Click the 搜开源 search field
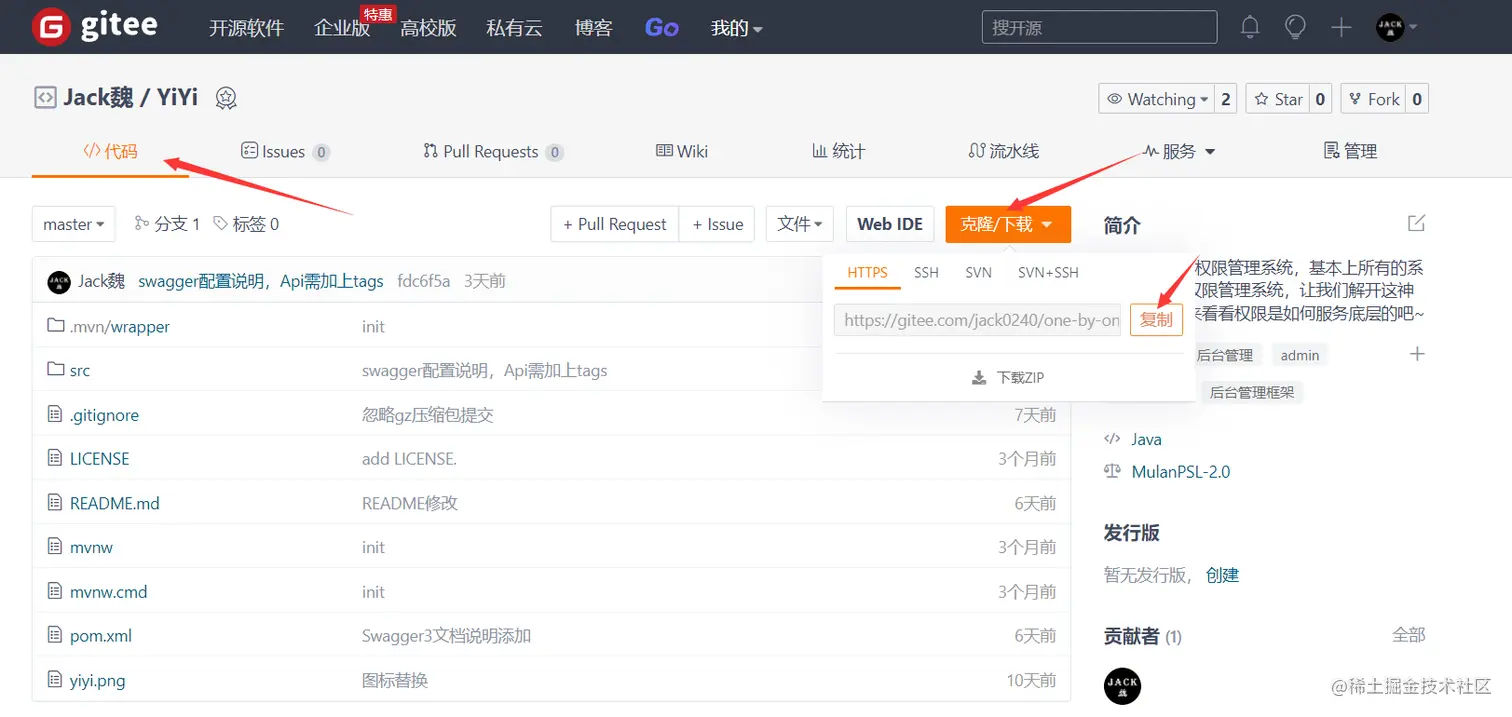 click(1100, 27)
